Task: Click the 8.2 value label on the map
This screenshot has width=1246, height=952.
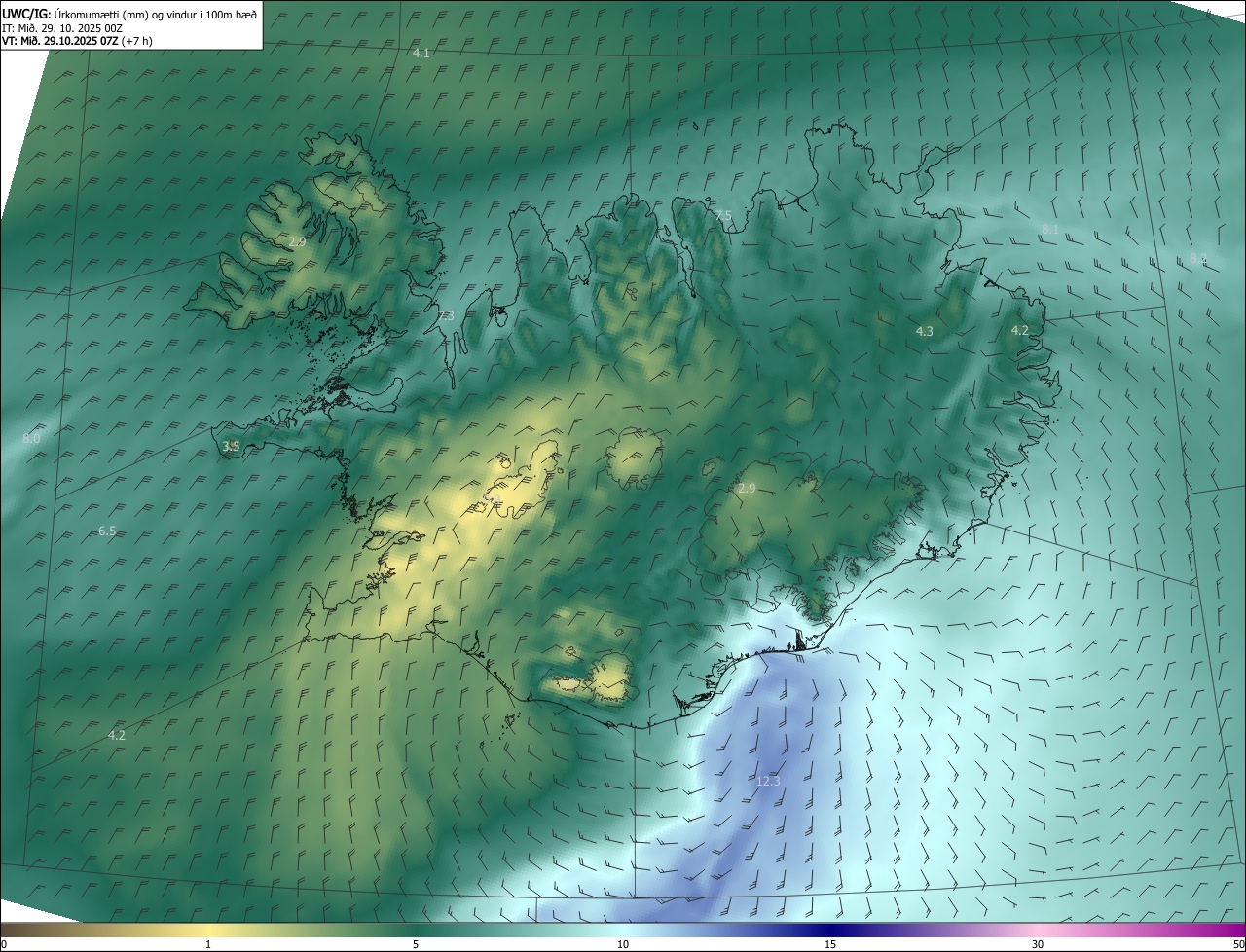Action: (x=1198, y=259)
